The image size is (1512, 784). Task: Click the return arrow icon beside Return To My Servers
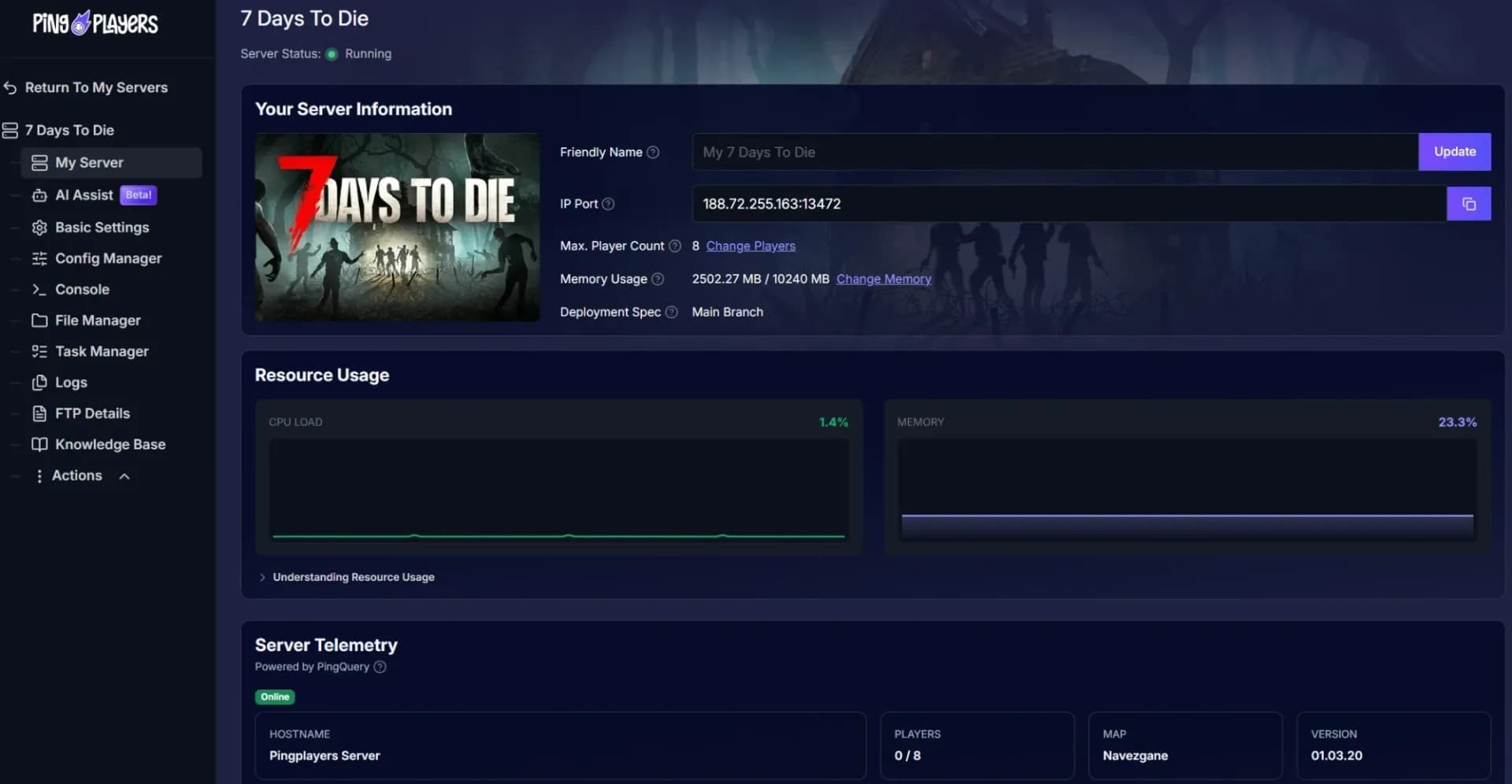coord(10,87)
